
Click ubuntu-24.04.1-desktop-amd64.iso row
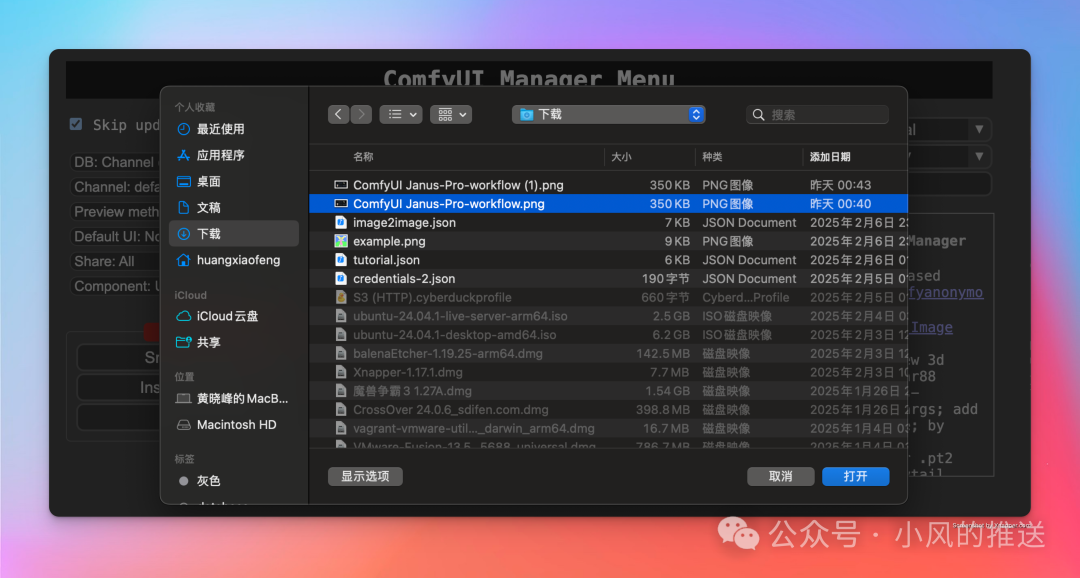coord(608,334)
